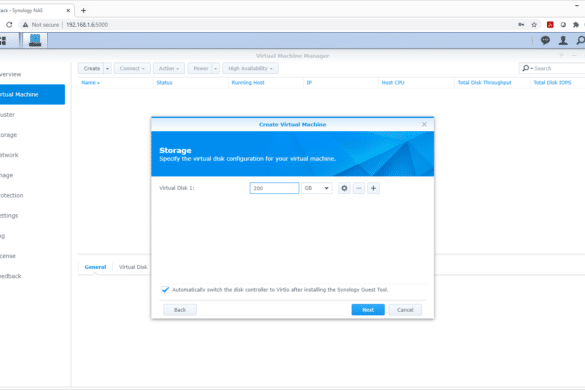Image resolution: width=585 pixels, height=390 pixels.
Task: Open virtual disk settings gear
Action: coord(344,188)
